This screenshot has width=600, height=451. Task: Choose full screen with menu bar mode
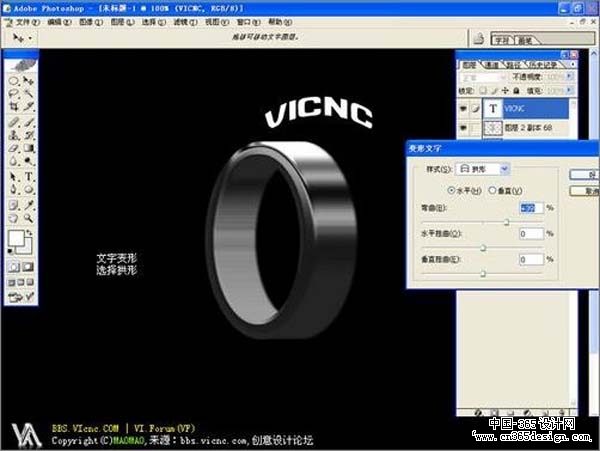21,282
